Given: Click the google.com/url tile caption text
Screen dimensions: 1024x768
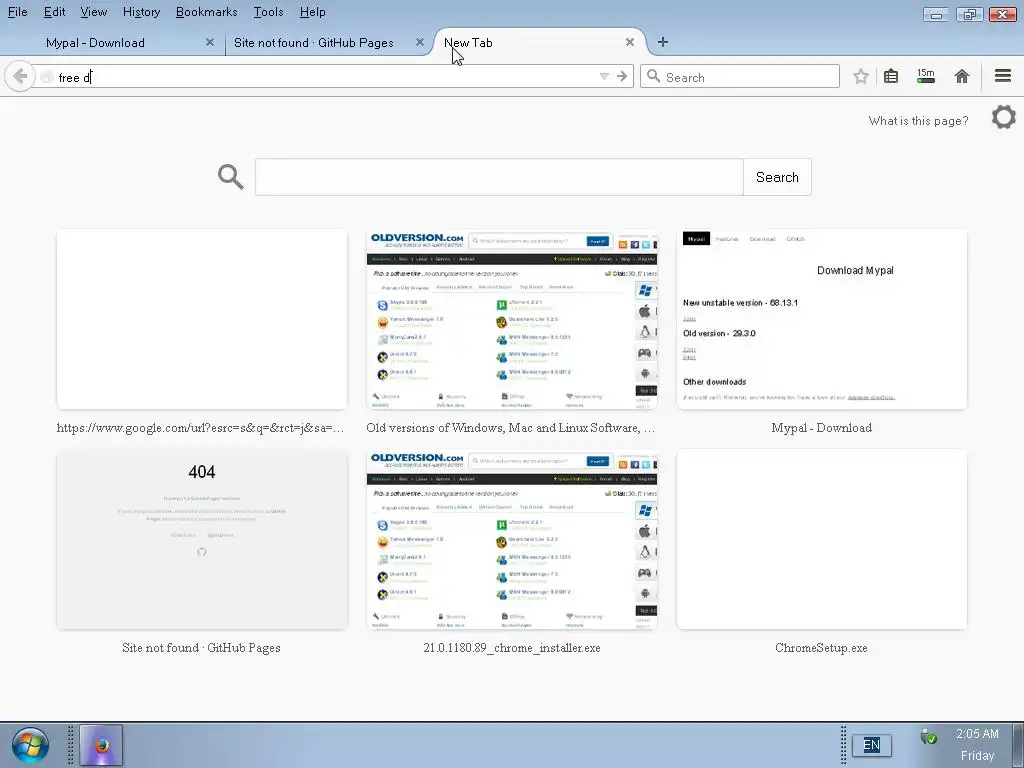Looking at the screenshot, I should point(200,428).
